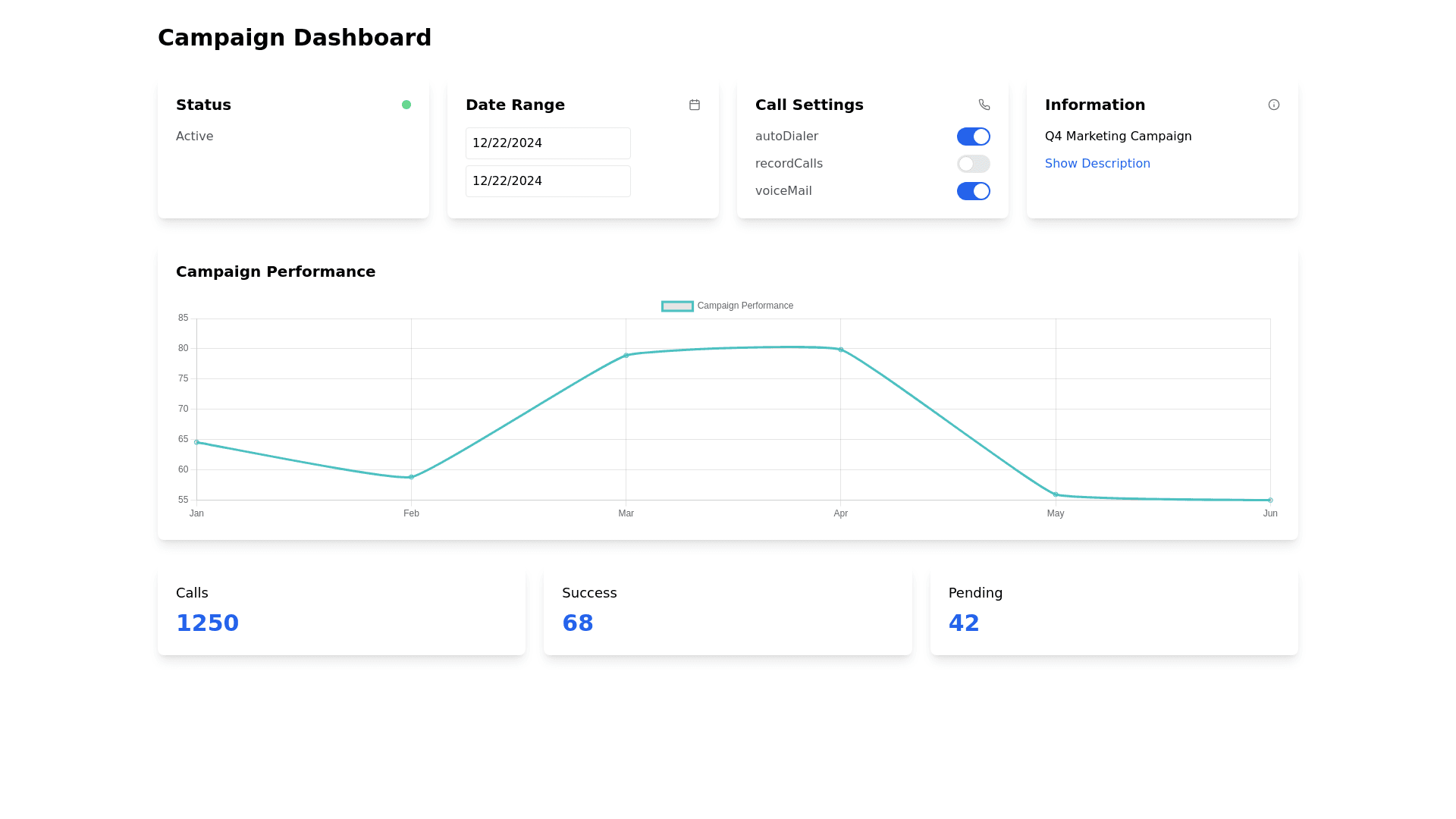
Task: Expand Show Description link
Action: (1097, 164)
